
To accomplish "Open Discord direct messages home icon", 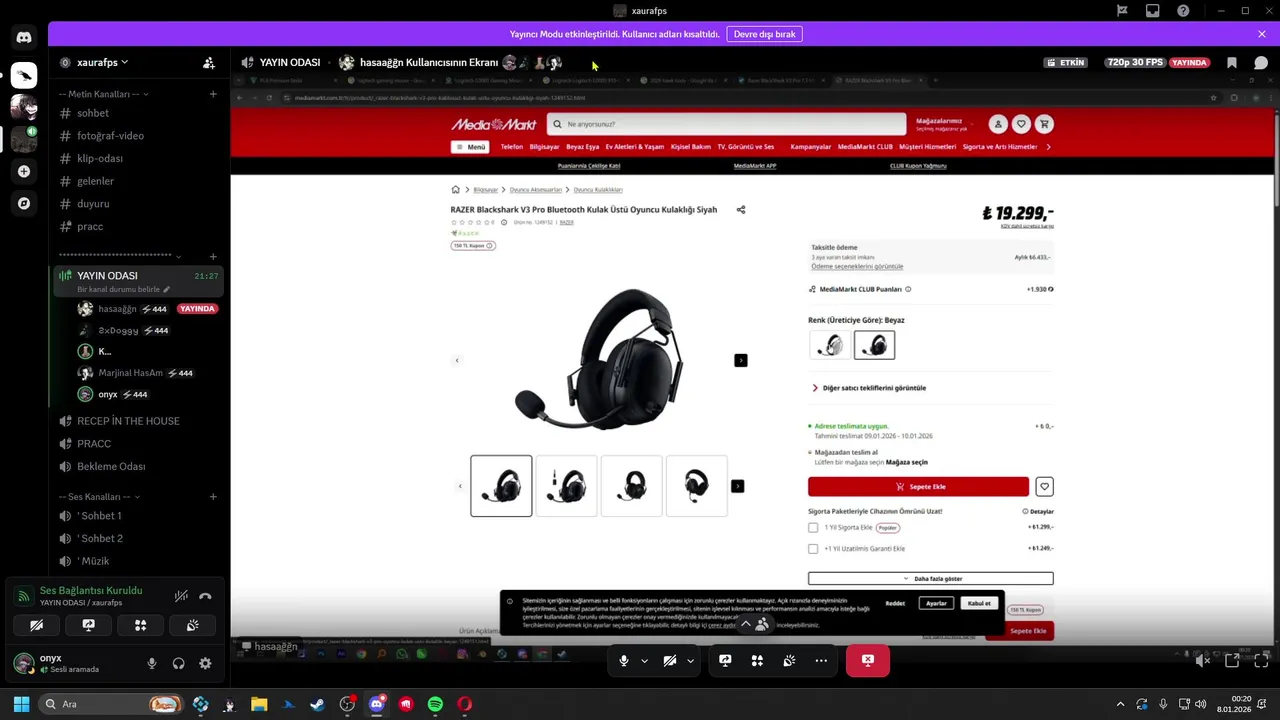I will 24,38.
